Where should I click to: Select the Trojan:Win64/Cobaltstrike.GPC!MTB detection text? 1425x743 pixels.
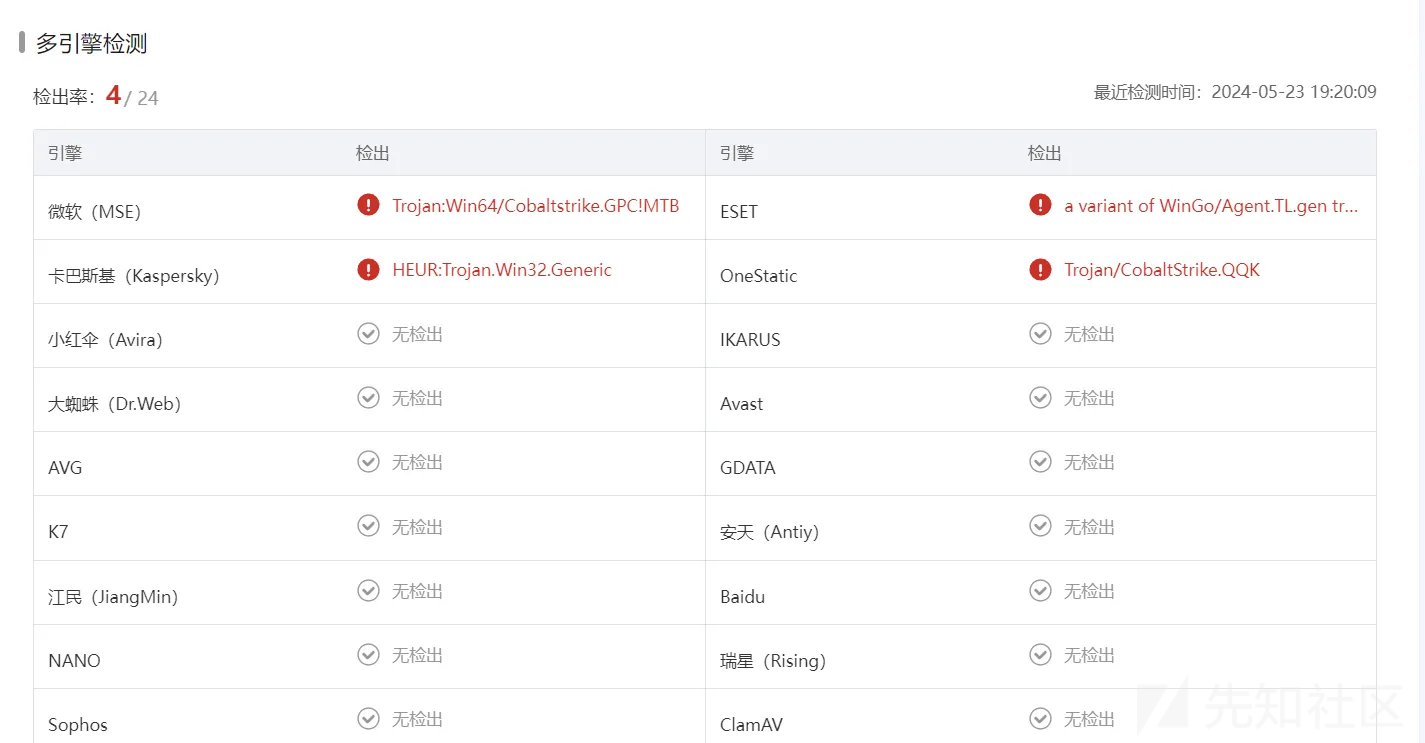tap(536, 206)
